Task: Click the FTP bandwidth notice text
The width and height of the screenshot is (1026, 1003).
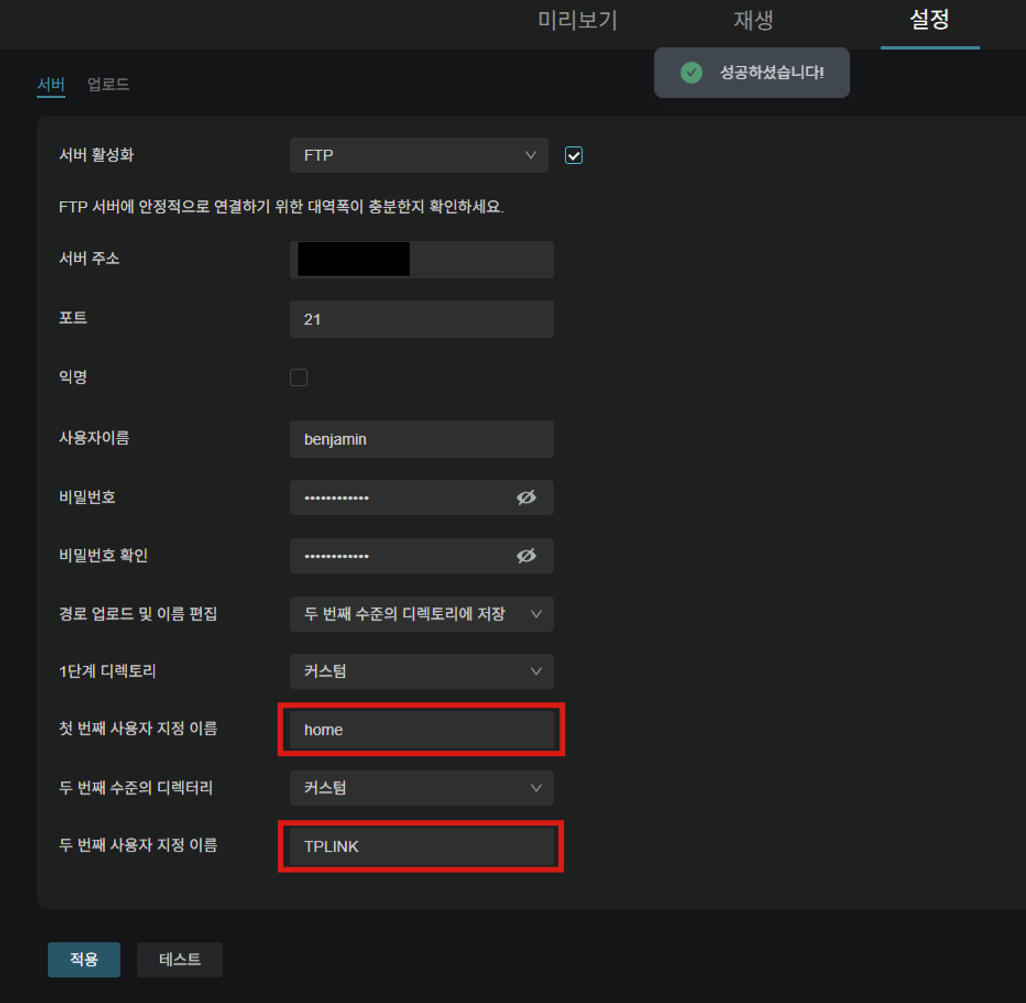Action: click(x=281, y=207)
